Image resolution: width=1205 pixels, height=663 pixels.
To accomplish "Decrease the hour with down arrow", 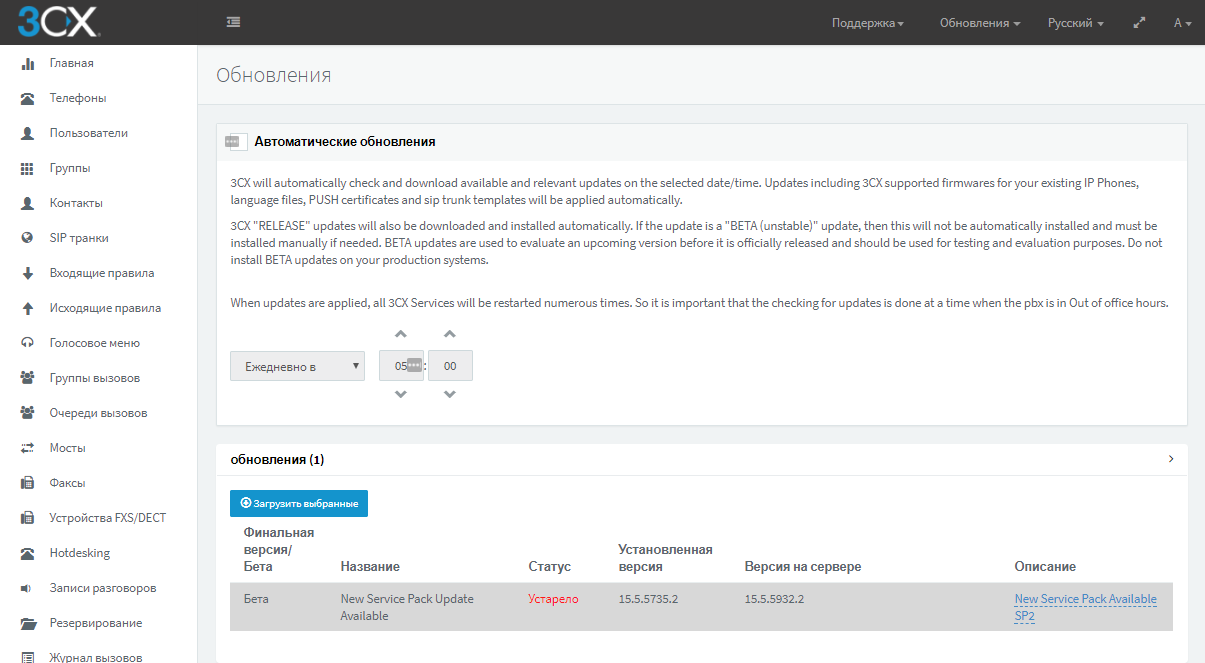I will (x=400, y=394).
